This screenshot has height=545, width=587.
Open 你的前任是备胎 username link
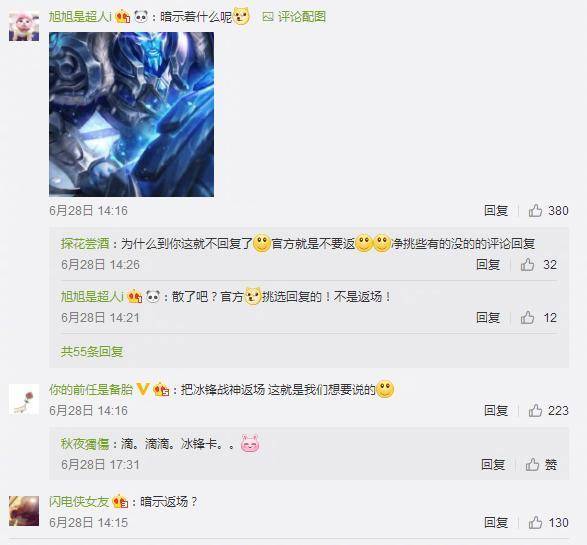[x=91, y=390]
